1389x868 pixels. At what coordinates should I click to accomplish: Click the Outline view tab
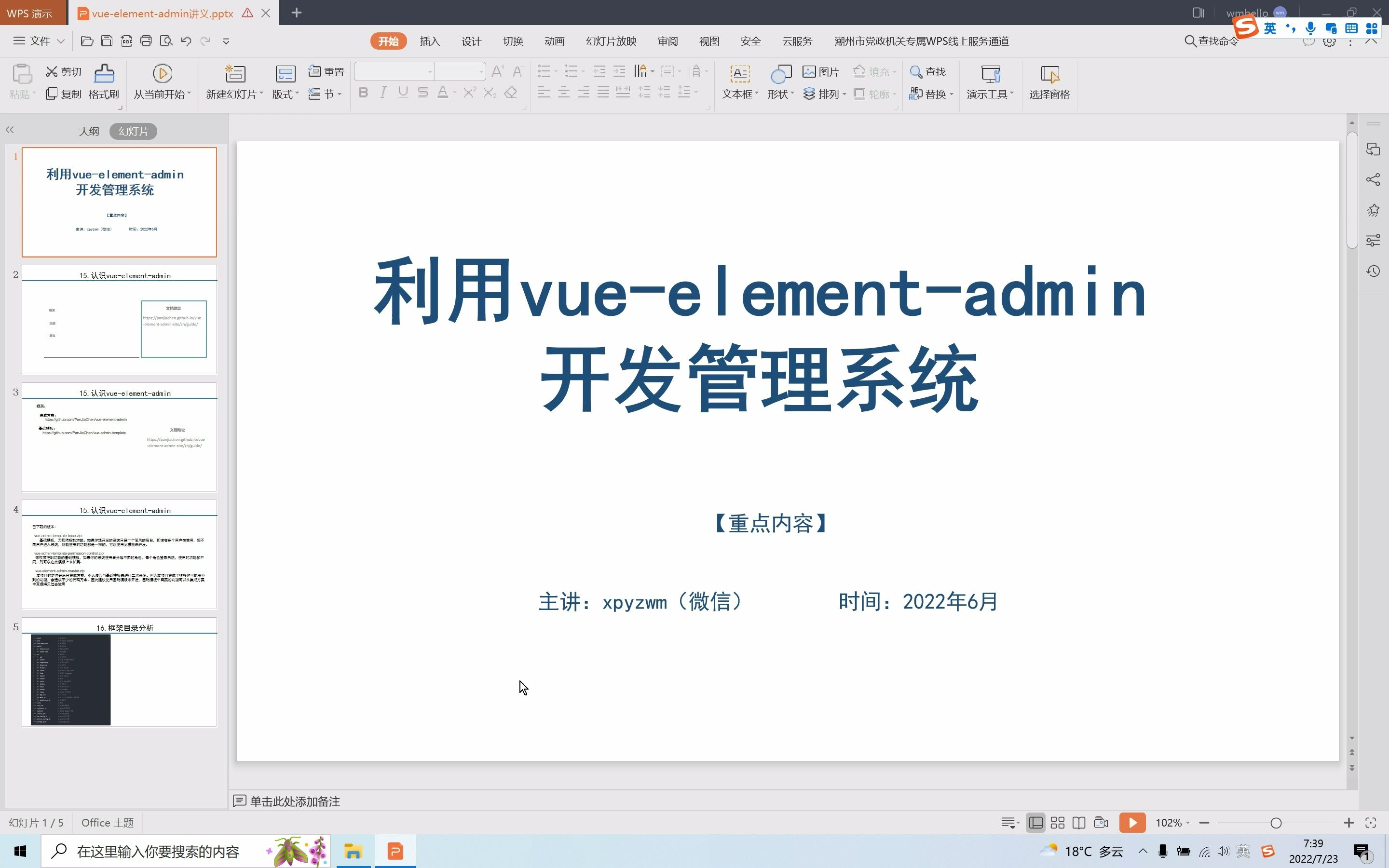coord(89,130)
